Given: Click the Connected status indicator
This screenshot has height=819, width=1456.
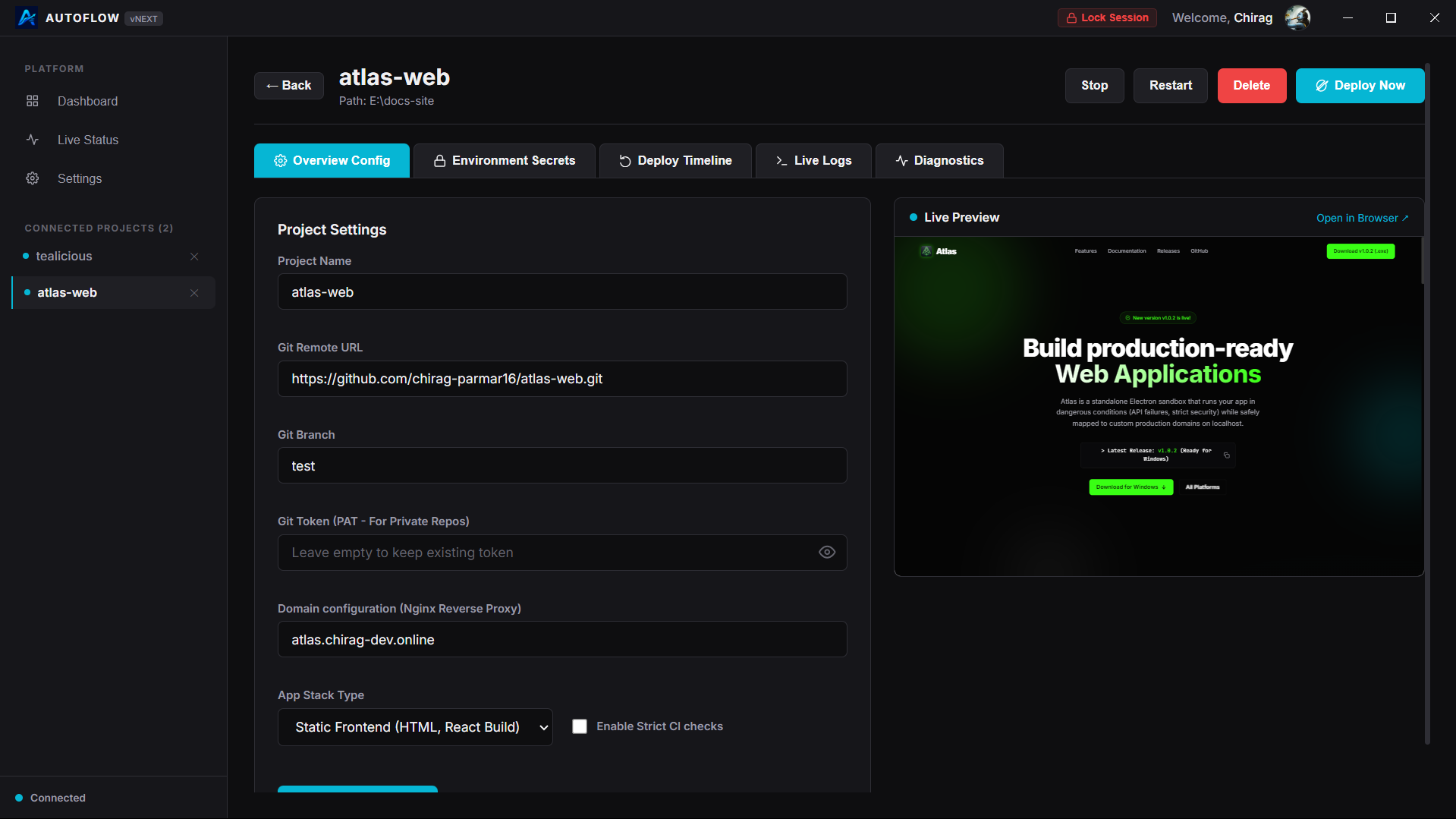Looking at the screenshot, I should coord(51,798).
